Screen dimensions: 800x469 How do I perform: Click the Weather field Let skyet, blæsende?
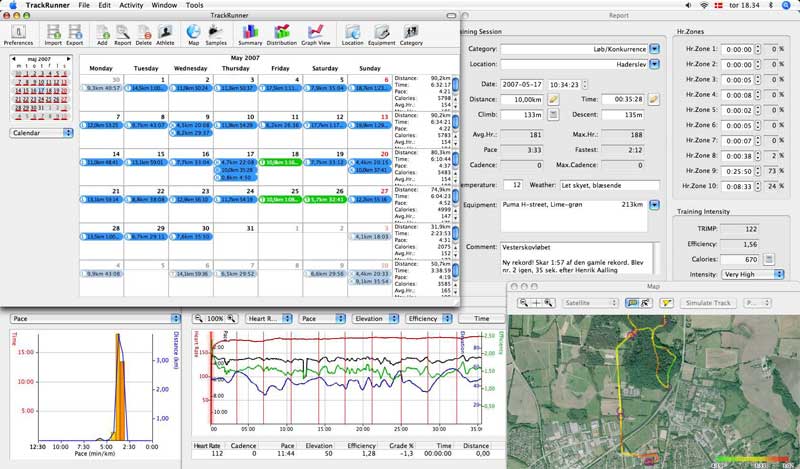click(610, 185)
